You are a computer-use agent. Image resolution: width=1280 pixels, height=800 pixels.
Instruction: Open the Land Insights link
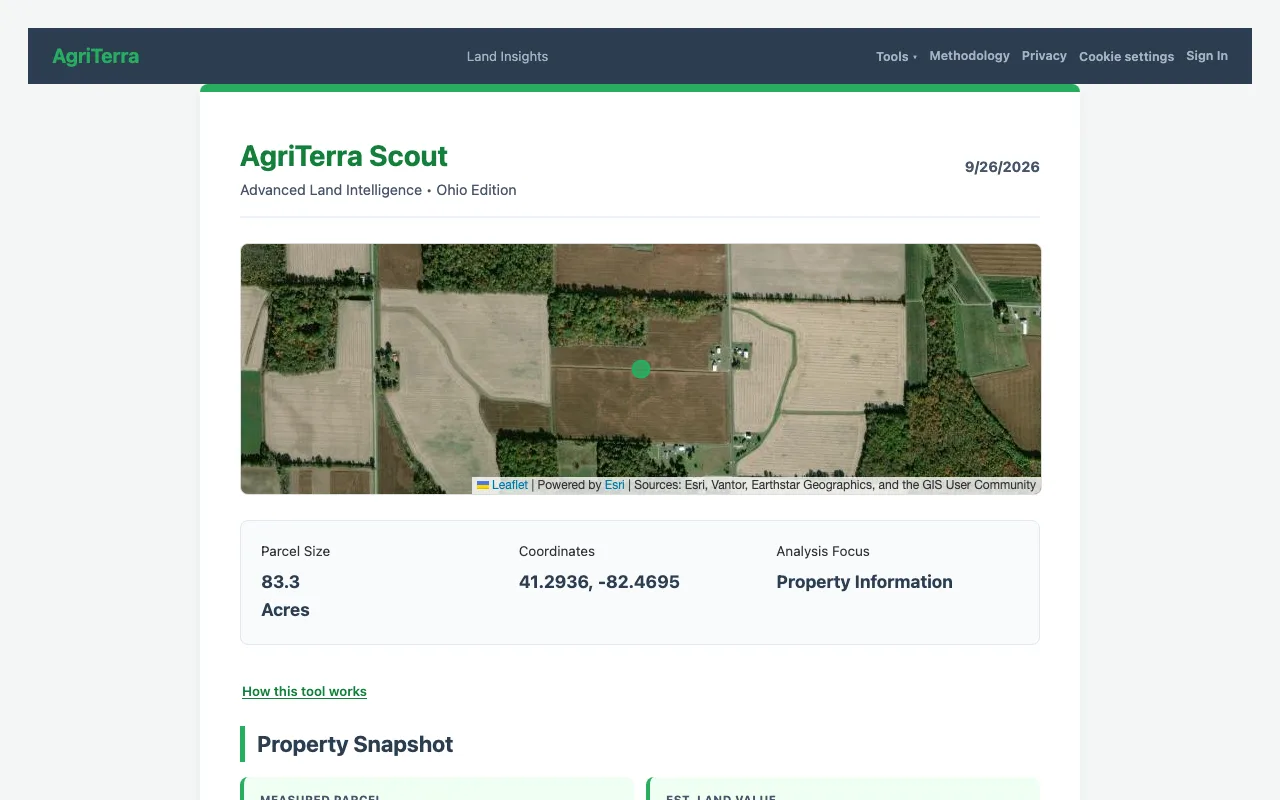pyautogui.click(x=507, y=56)
